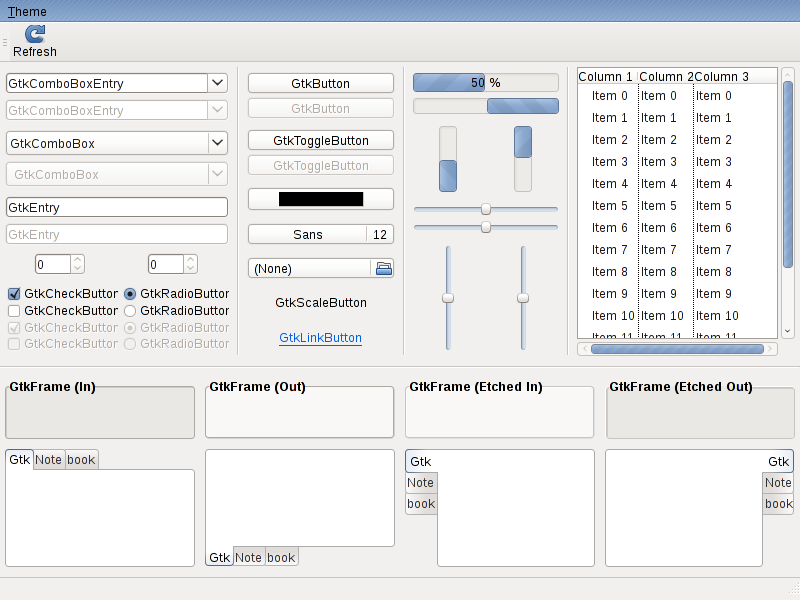Screen dimensions: 800x600
Task: Select Gtk tab in left-tabbed notebook
Action: [421, 462]
